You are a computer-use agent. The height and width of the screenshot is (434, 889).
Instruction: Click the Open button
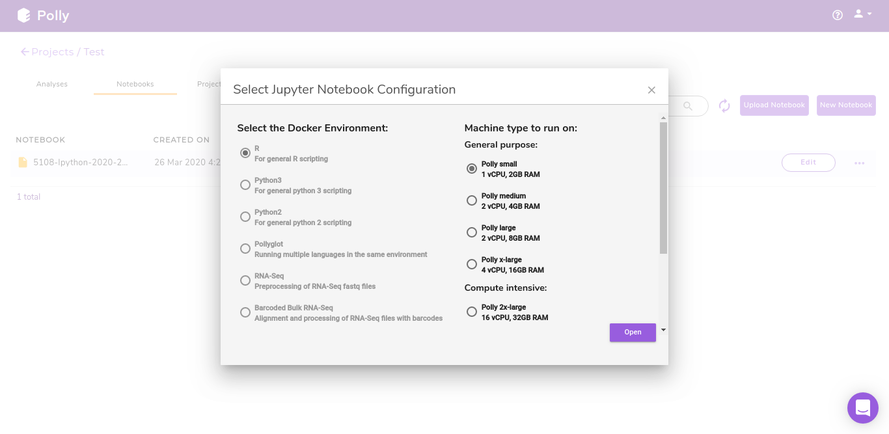633,332
